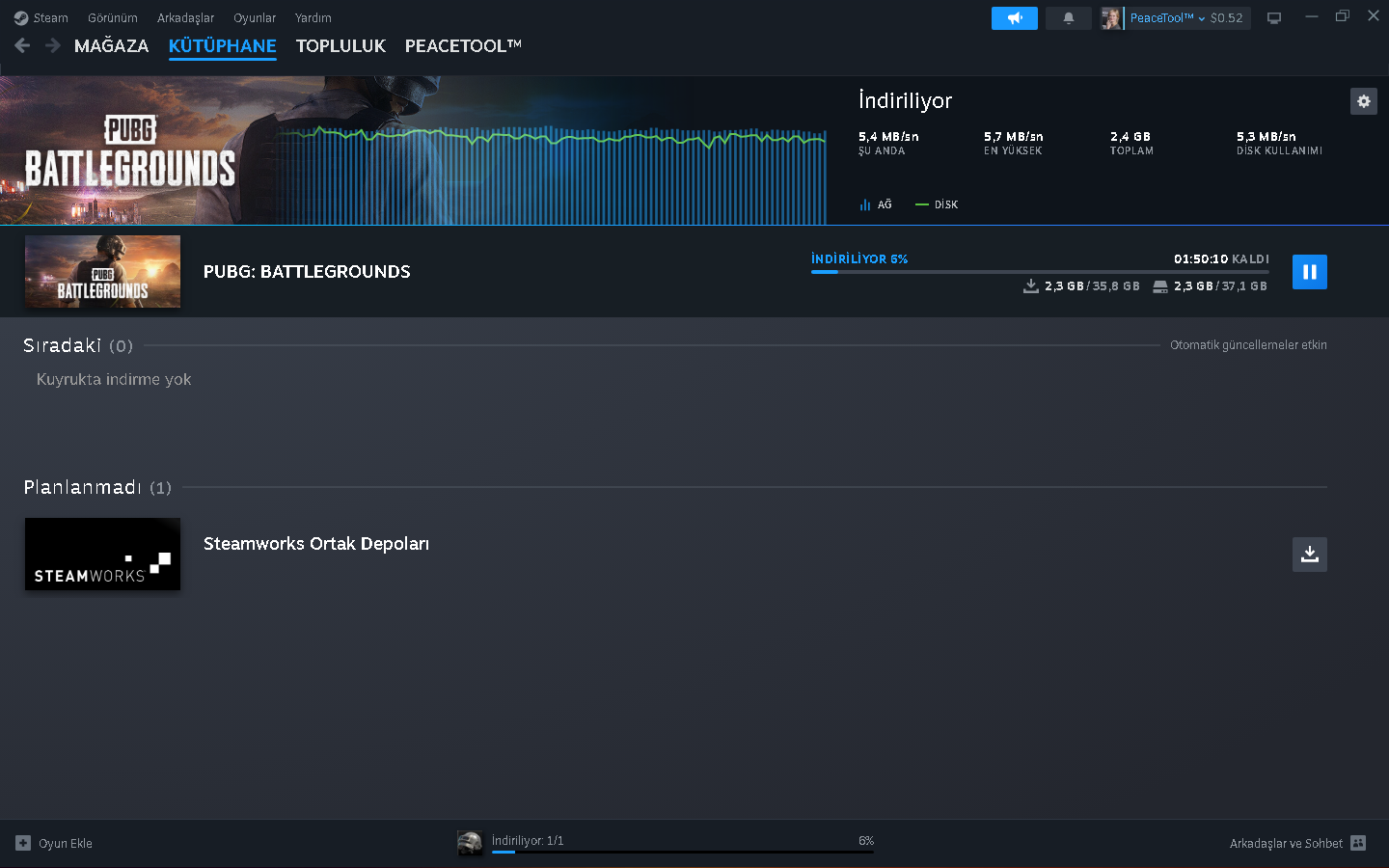Click the 2,4 GB TOPLAM stat
1389x868 pixels.
1131,143
